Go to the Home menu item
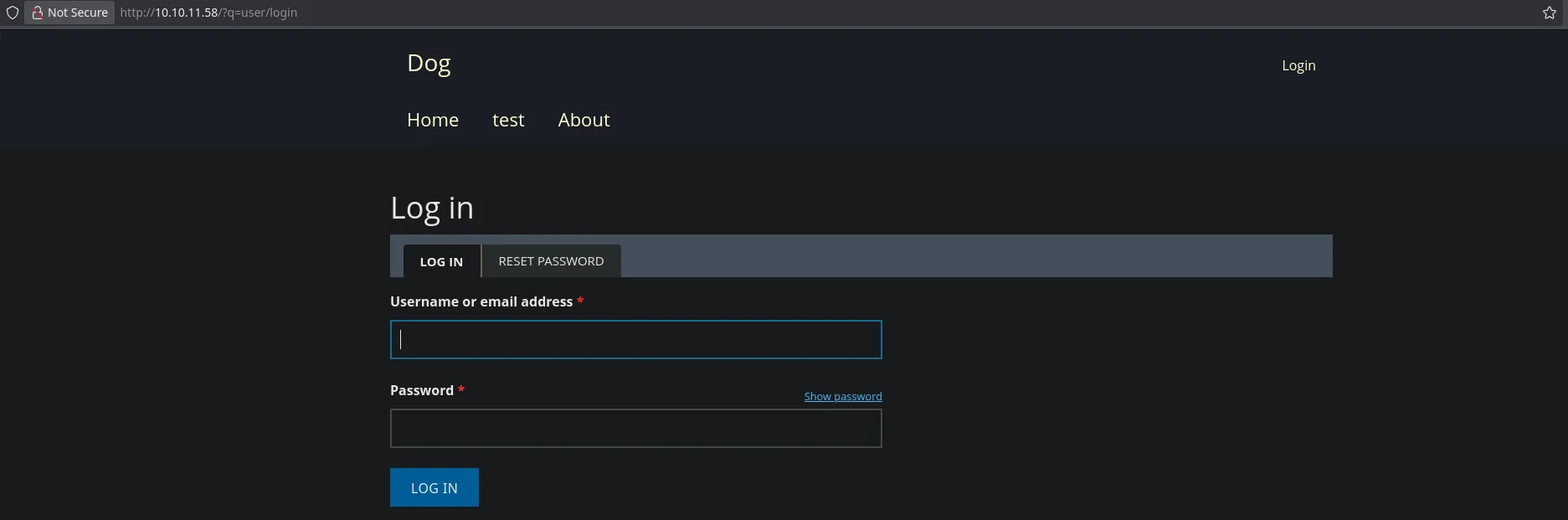The height and width of the screenshot is (520, 1568). click(x=433, y=120)
